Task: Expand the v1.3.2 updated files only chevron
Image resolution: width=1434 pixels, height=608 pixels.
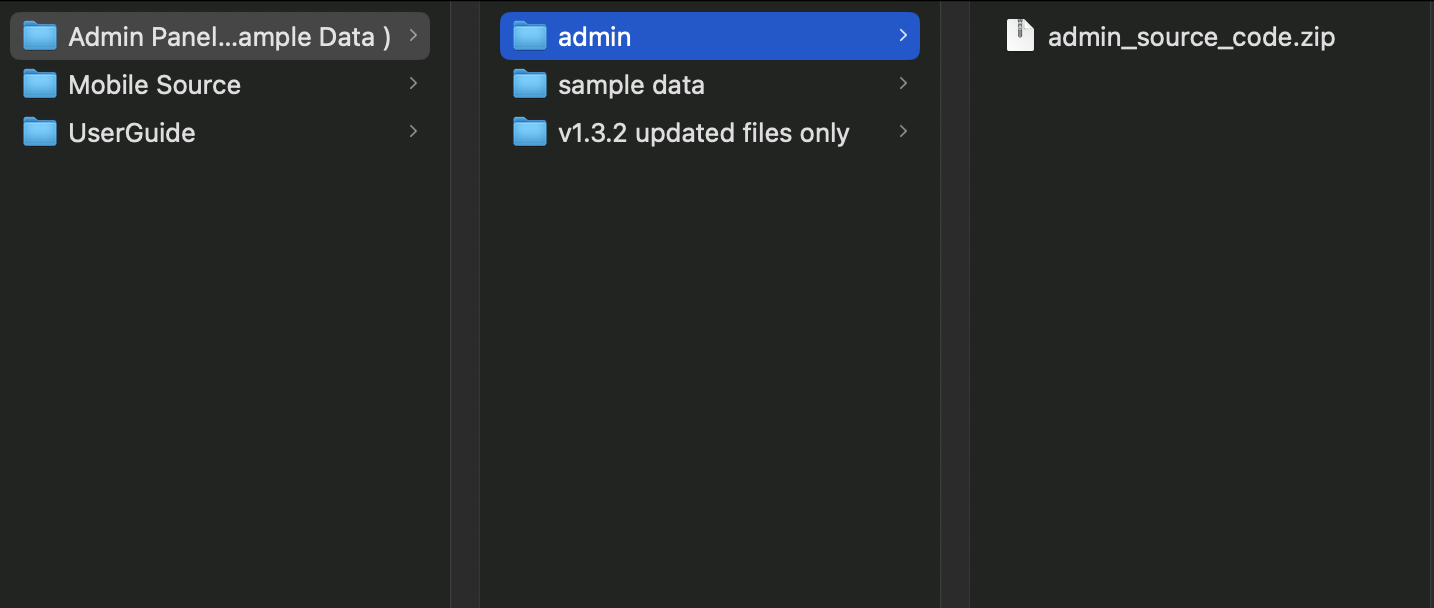Action: 903,132
